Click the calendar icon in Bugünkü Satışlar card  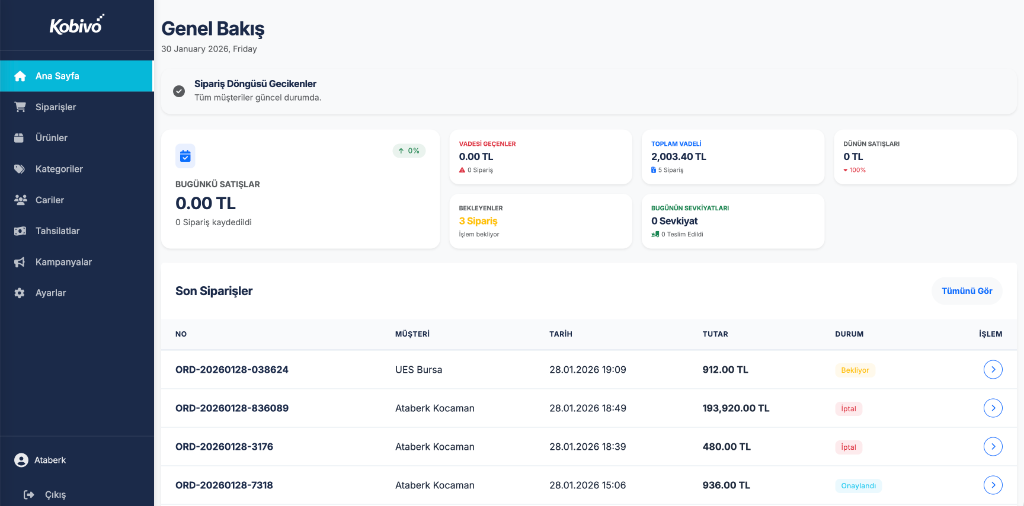click(x=185, y=155)
